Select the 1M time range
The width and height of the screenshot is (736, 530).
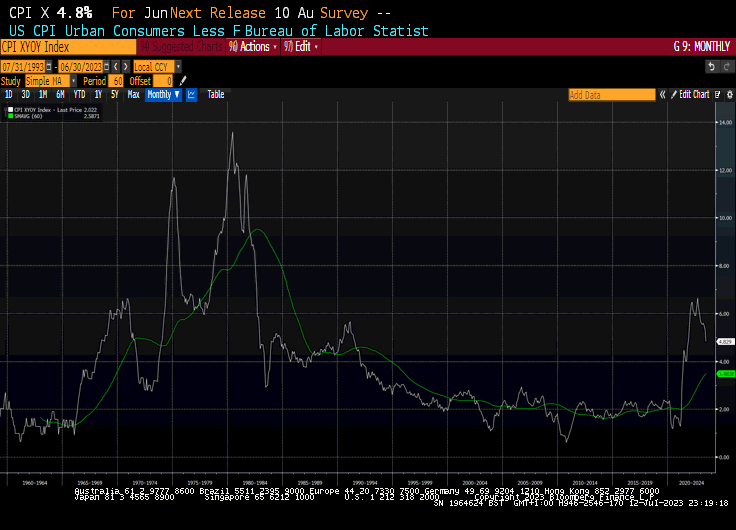pos(43,94)
